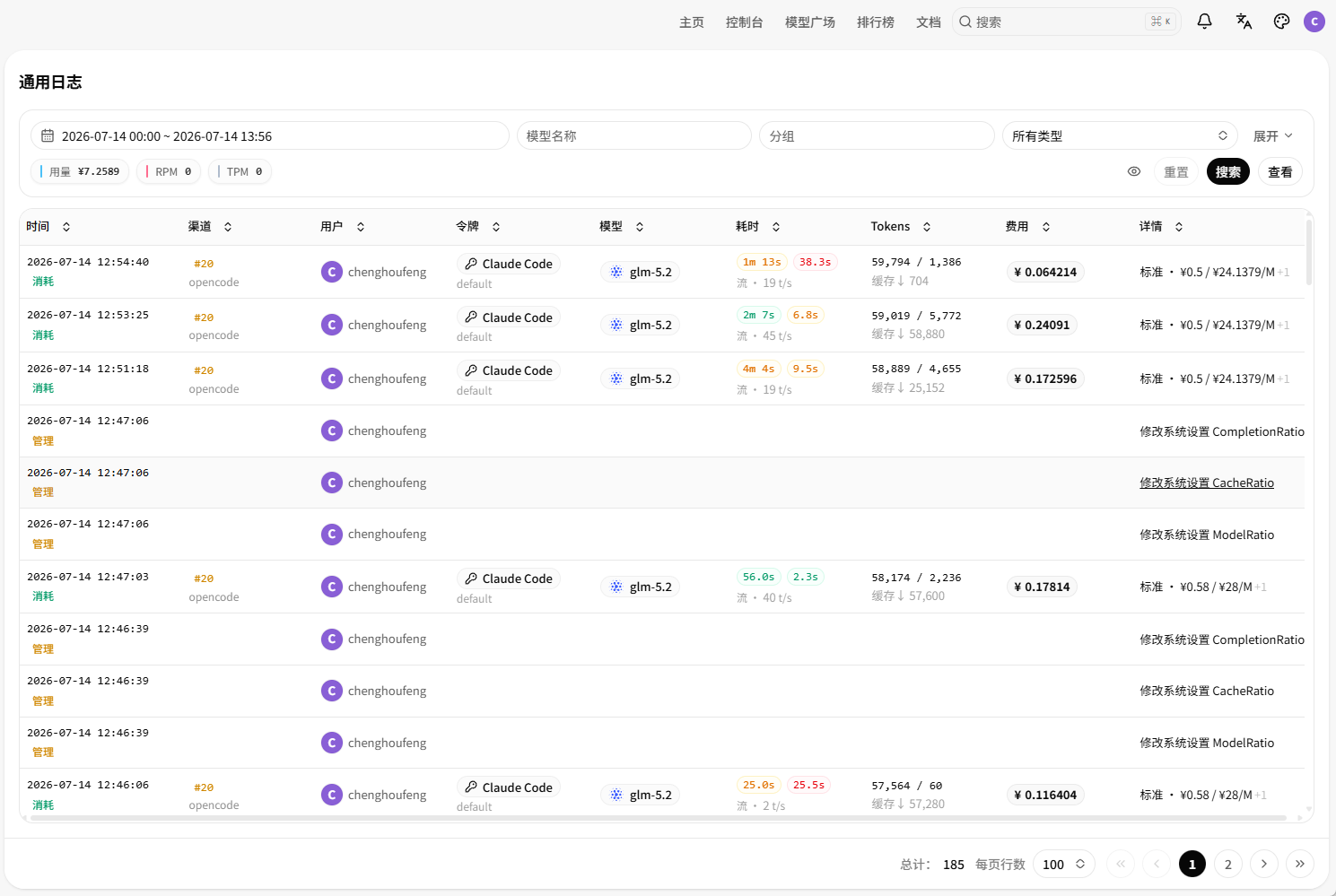This screenshot has width=1336, height=896.
Task: Click glm-5.2 model icon in 12:46:06 row
Action: coord(616,795)
